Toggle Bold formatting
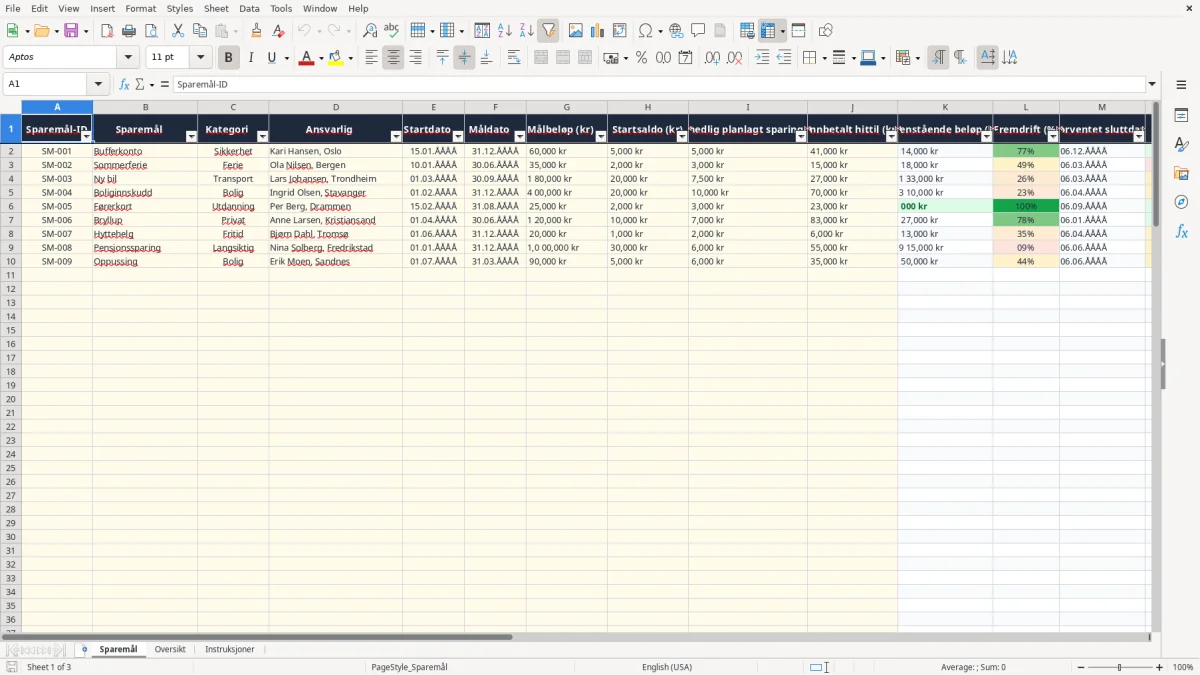1200x675 pixels. point(229,58)
